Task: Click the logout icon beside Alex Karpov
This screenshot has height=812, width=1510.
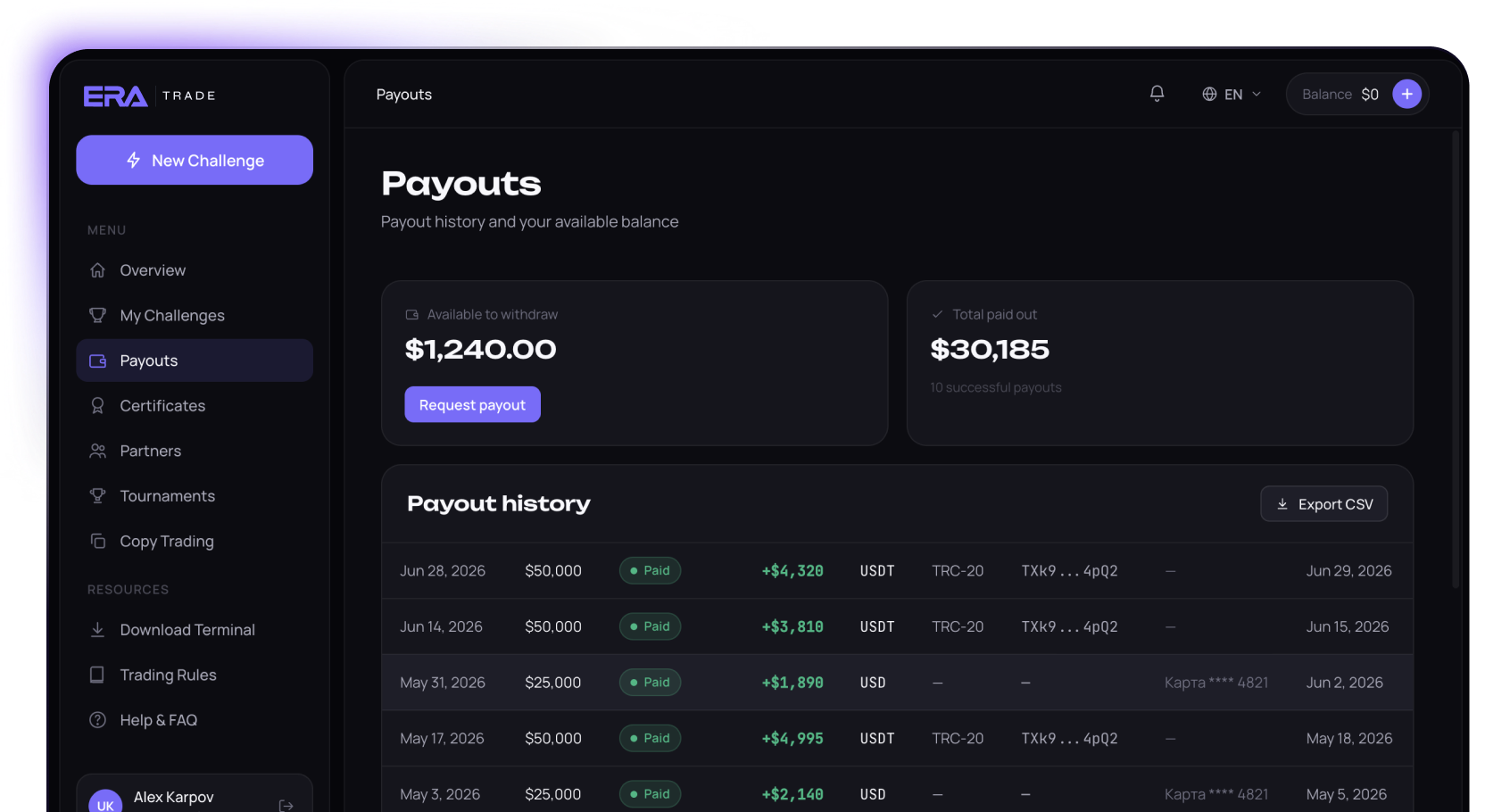Action: point(286,805)
